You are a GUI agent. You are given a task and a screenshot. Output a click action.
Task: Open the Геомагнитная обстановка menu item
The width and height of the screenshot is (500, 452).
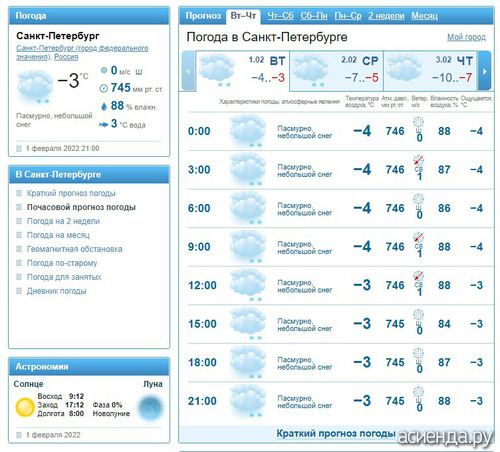coord(75,249)
